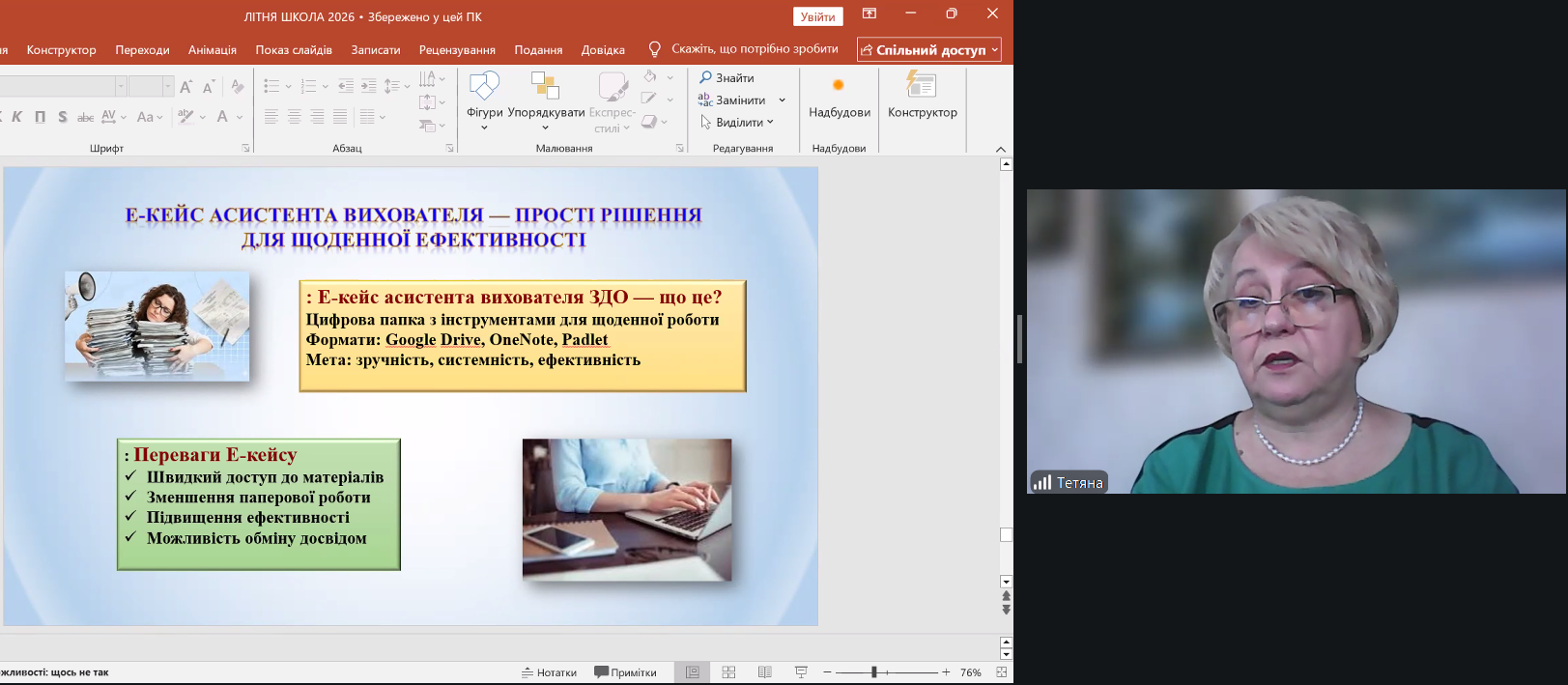Click the Tell me lightbulb search field
1568x685 pixels.
coord(744,49)
